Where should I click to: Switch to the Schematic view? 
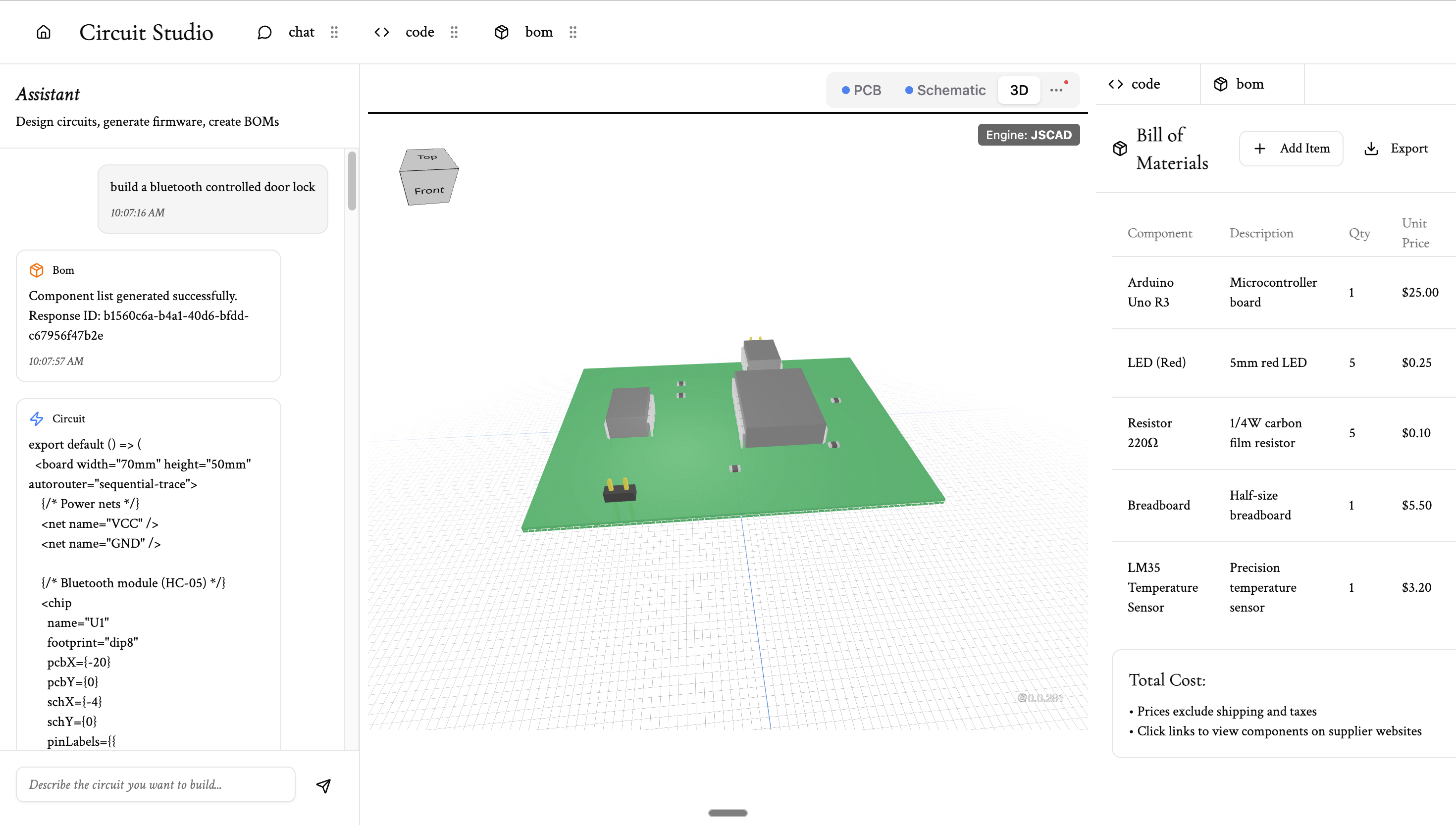point(945,90)
